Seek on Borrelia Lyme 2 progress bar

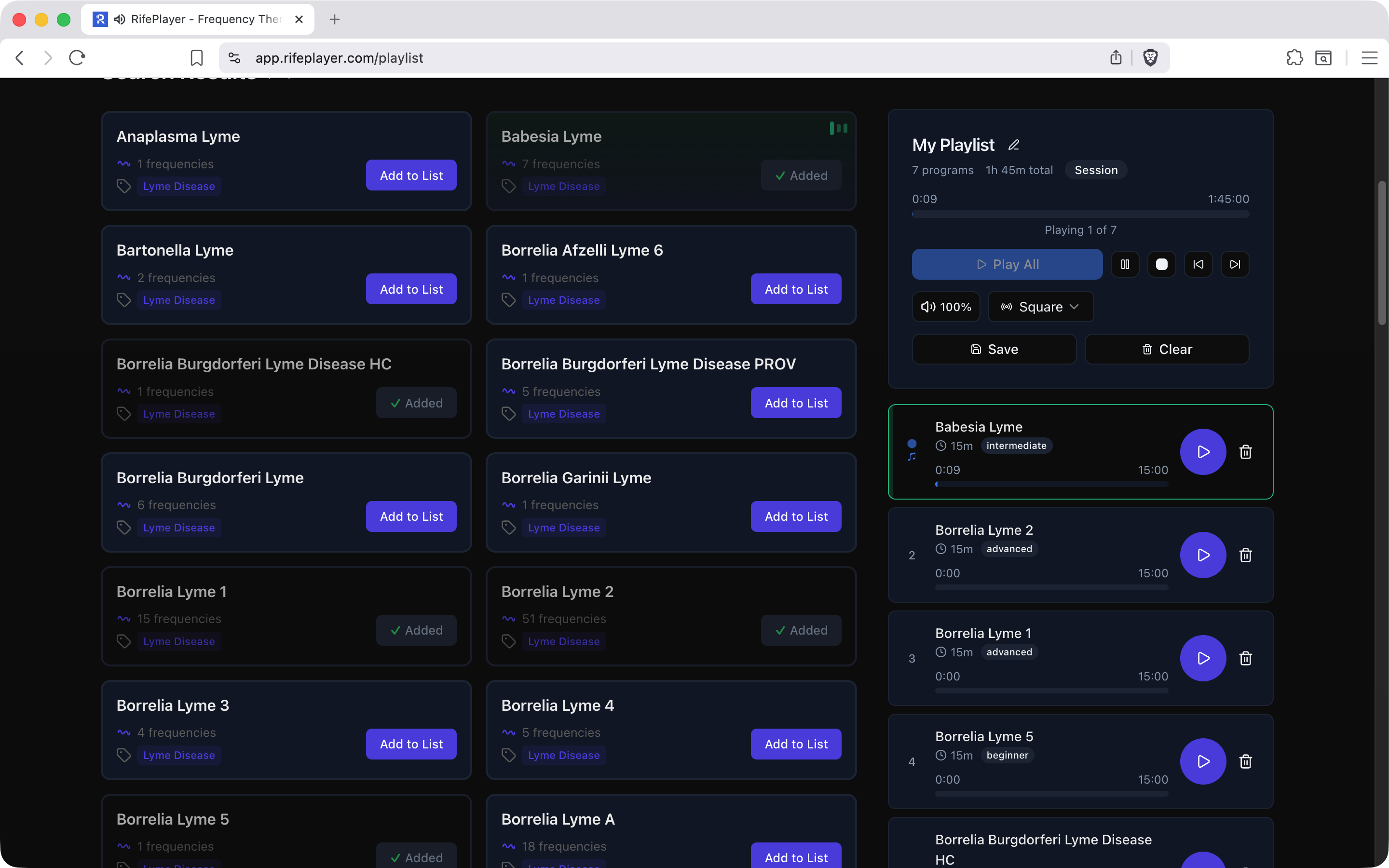[x=1051, y=587]
